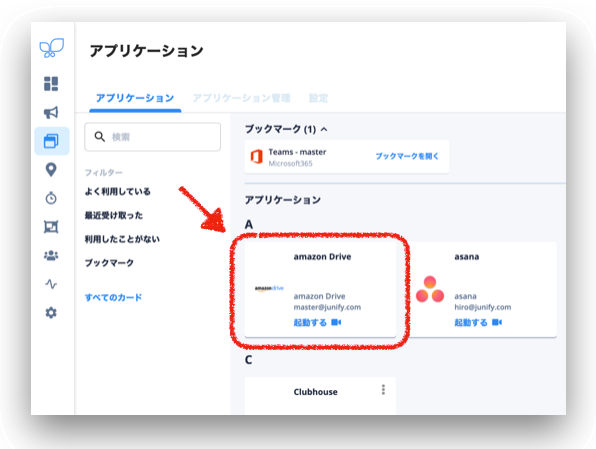Click the Teams - master bookmark title
This screenshot has width=596, height=449.
click(x=297, y=152)
